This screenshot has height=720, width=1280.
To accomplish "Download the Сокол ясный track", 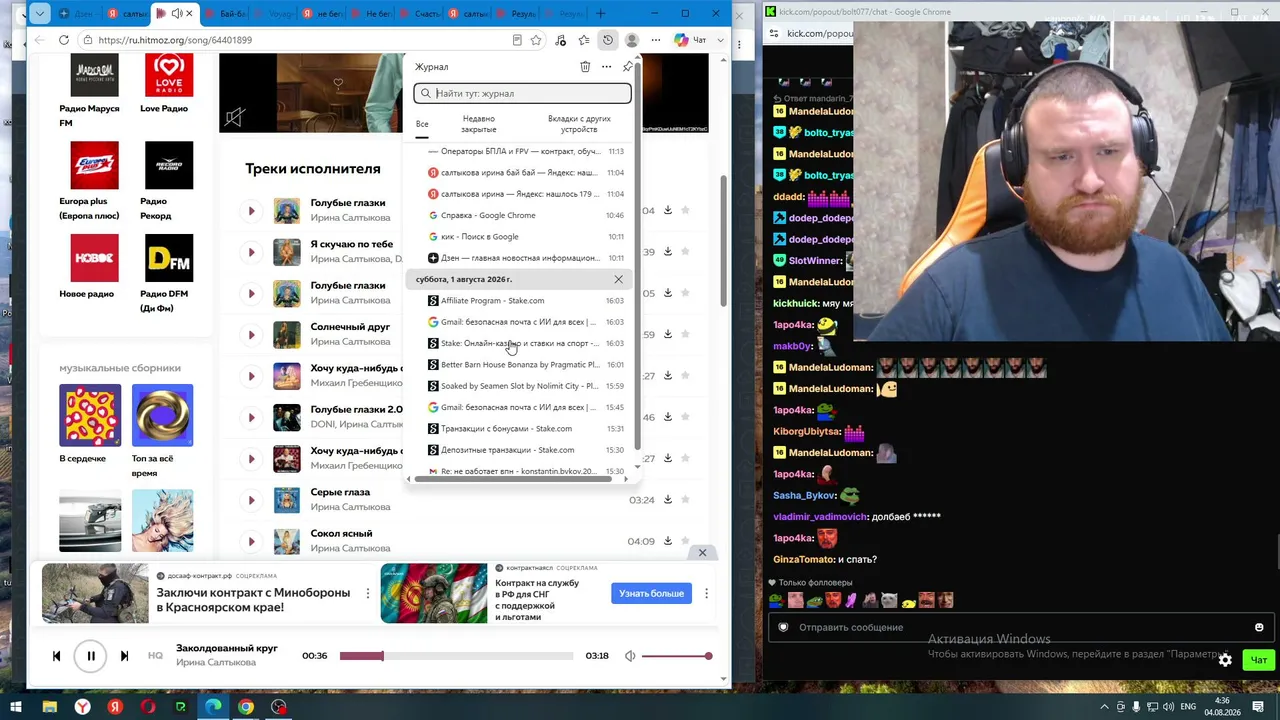I will tap(668, 541).
